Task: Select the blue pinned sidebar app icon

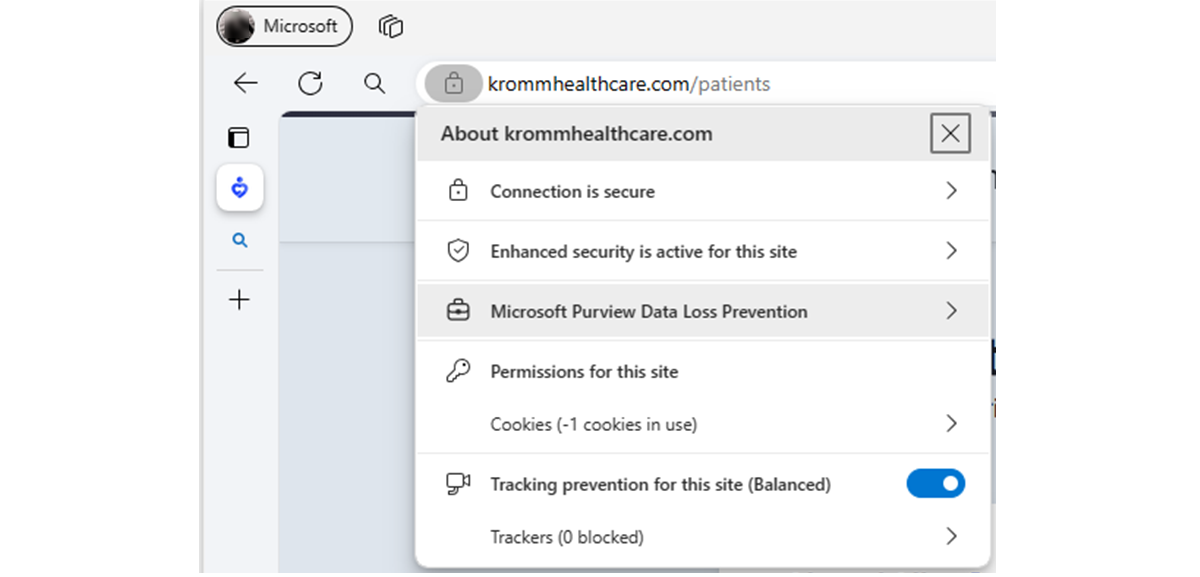Action: 239,188
